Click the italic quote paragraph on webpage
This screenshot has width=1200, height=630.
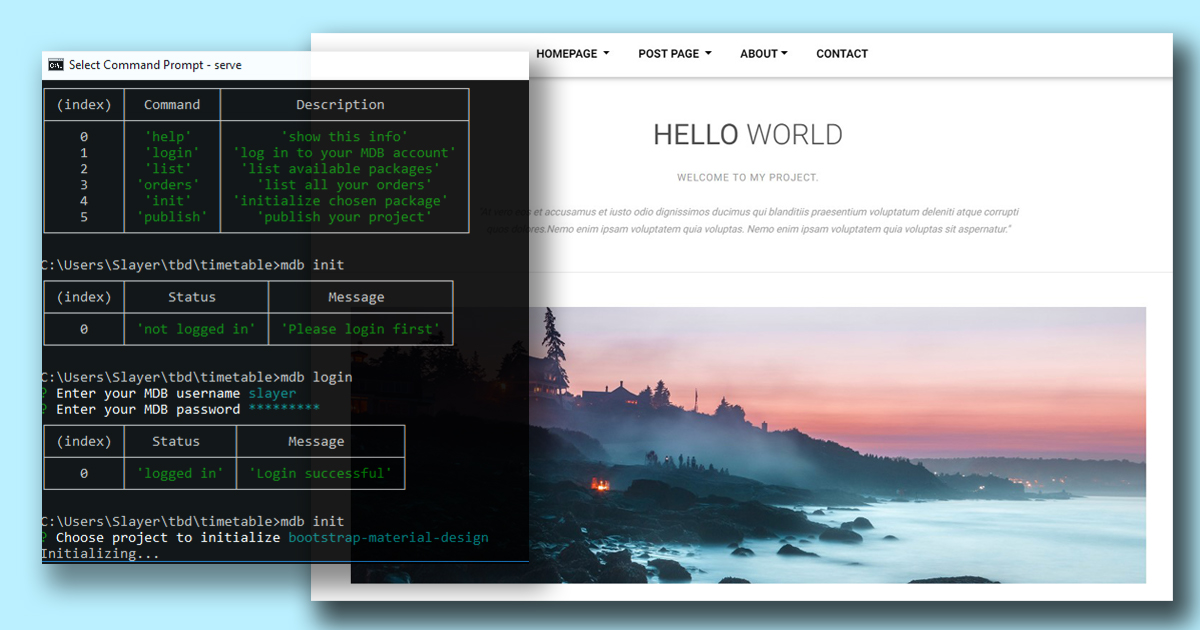748,221
